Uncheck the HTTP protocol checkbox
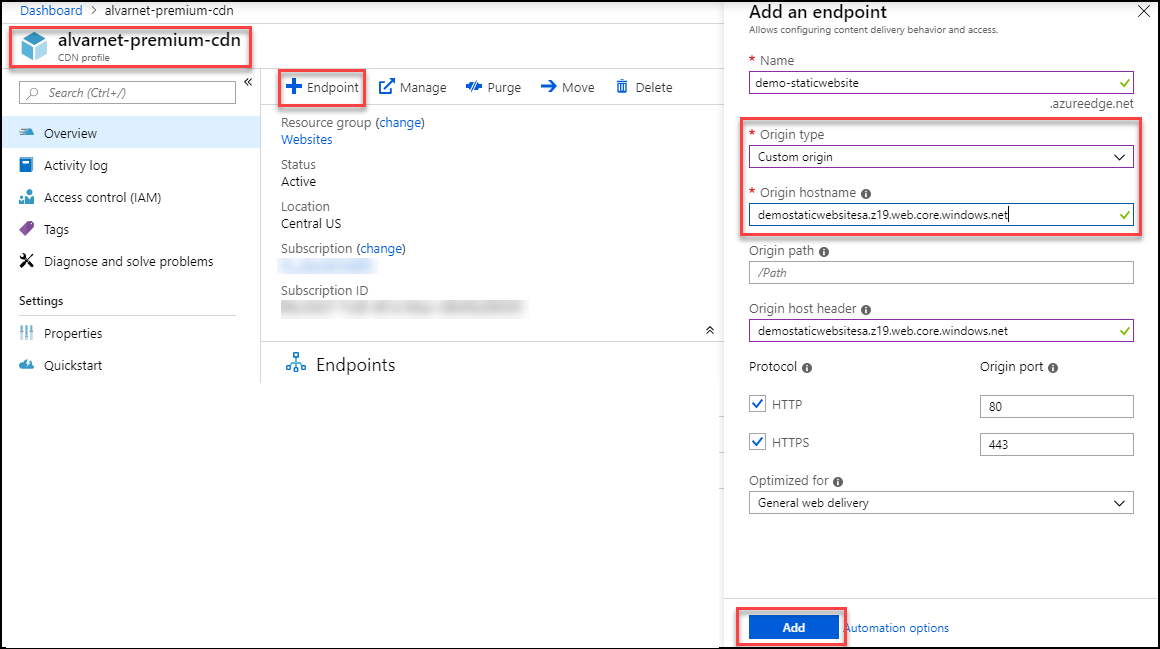 point(758,403)
